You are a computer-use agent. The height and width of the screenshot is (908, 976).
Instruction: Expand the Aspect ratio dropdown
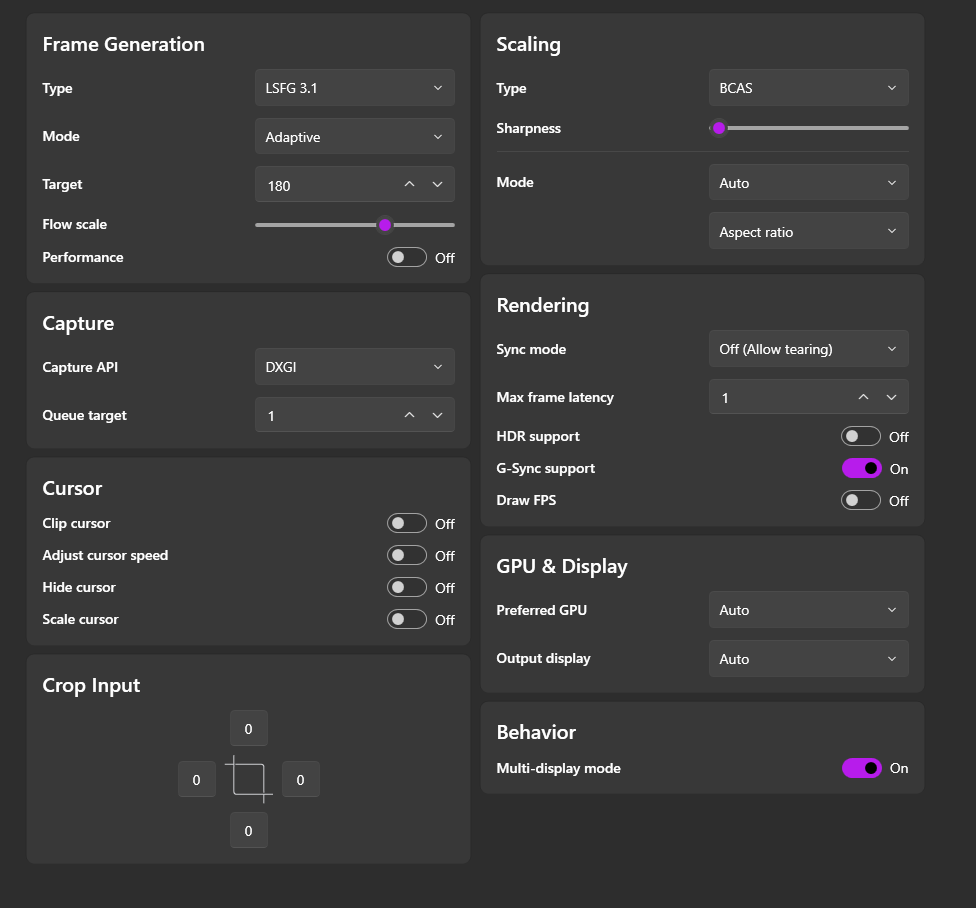pos(808,232)
